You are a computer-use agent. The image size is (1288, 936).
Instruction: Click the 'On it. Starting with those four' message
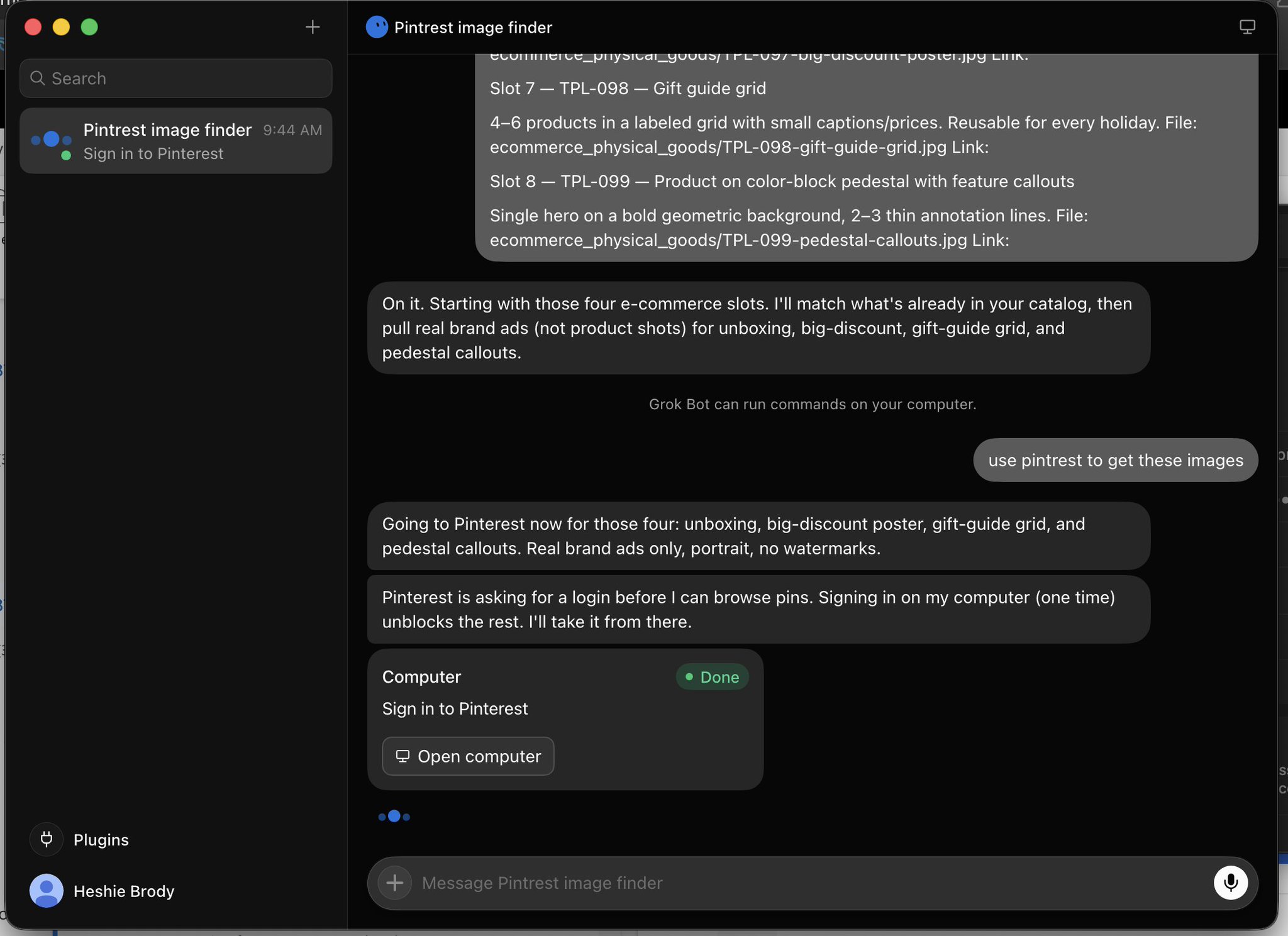(758, 328)
